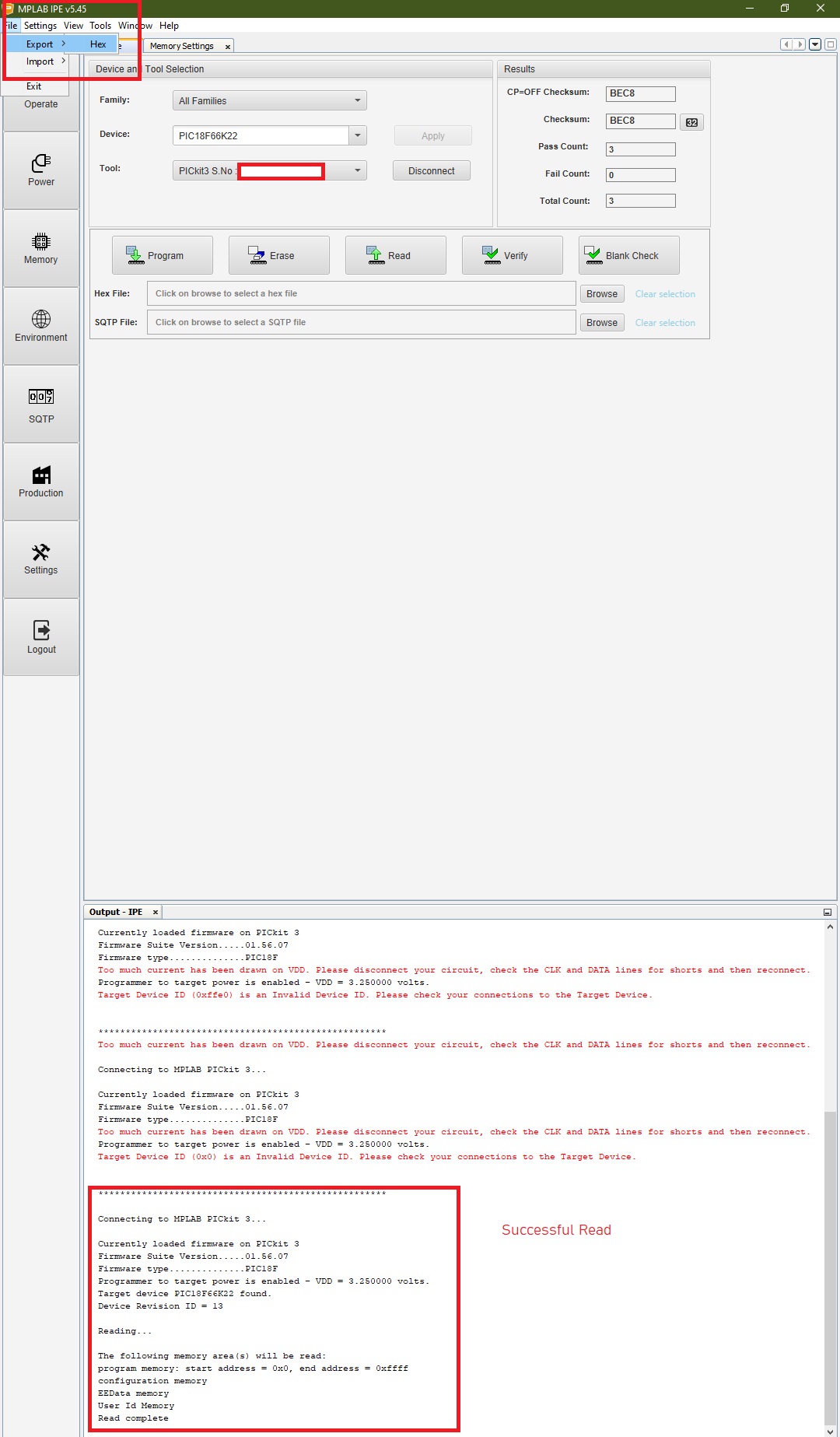The height and width of the screenshot is (1437, 840).
Task: Switch to the Memory Settings tab
Action: pyautogui.click(x=182, y=46)
